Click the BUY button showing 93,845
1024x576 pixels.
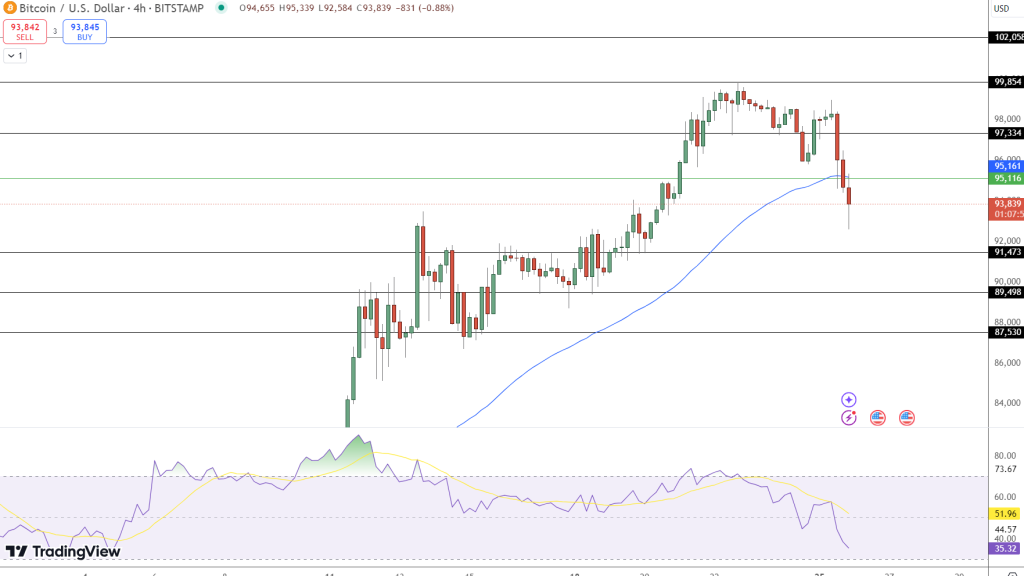(x=84, y=31)
